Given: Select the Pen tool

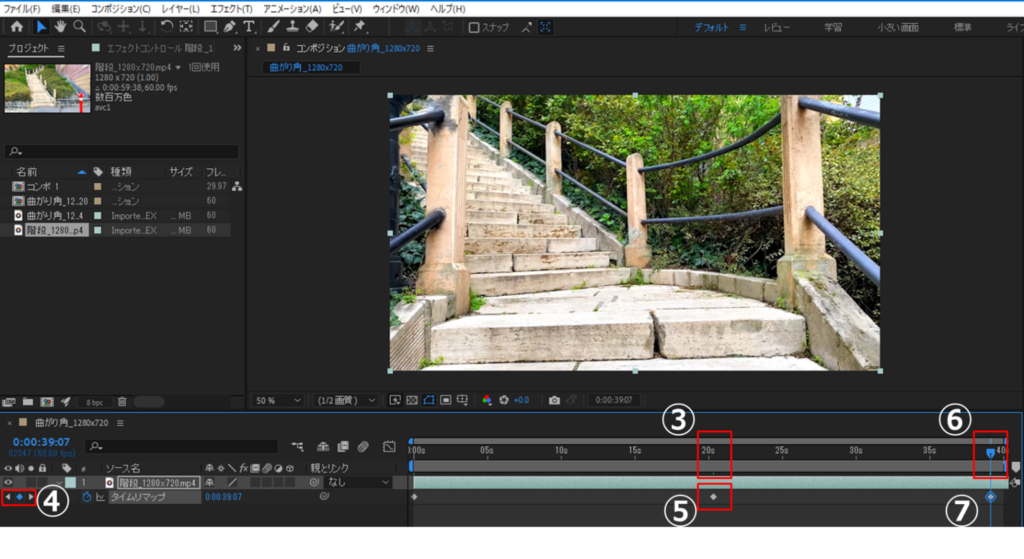Looking at the screenshot, I should [230, 27].
